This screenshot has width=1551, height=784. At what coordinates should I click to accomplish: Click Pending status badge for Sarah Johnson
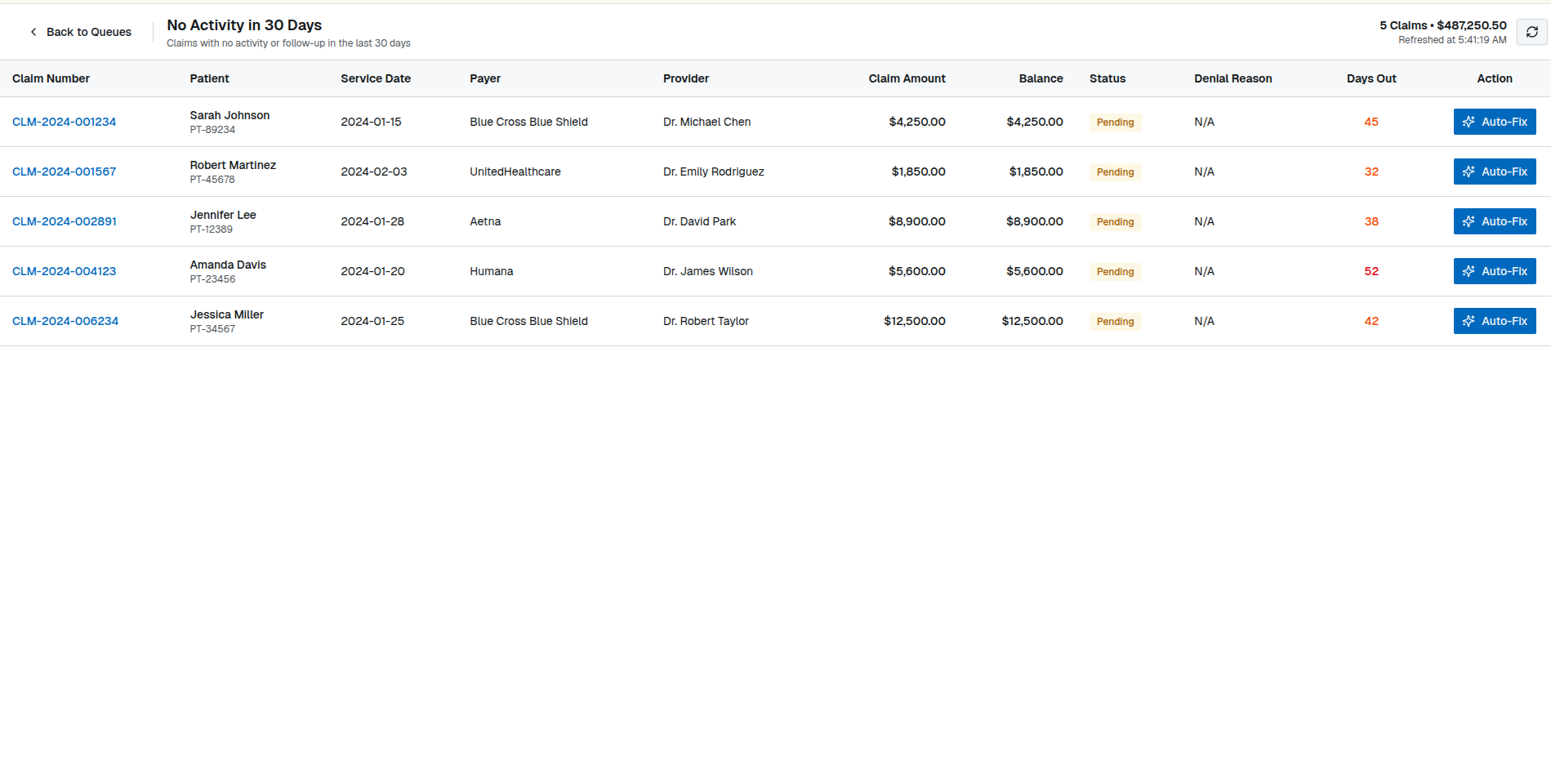coord(1115,122)
